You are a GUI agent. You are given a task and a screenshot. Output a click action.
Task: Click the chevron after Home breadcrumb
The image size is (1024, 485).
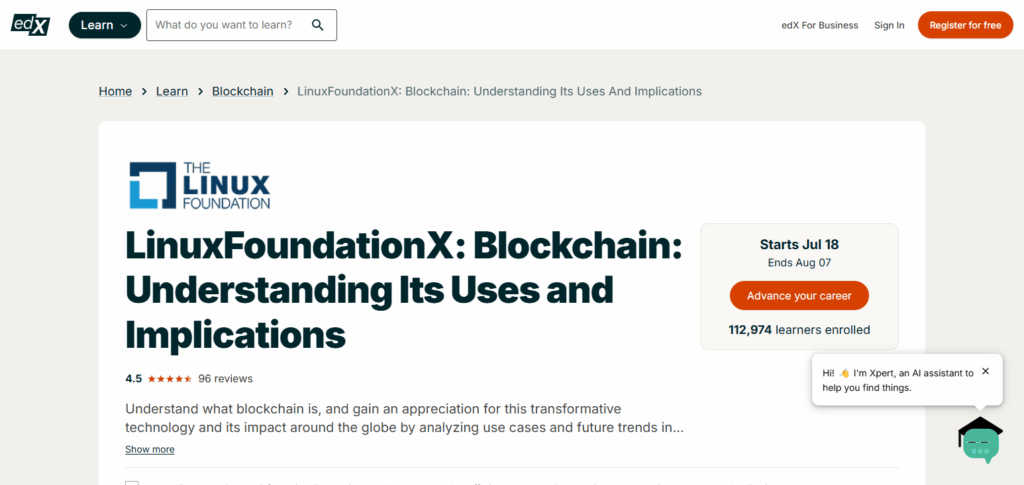click(144, 92)
